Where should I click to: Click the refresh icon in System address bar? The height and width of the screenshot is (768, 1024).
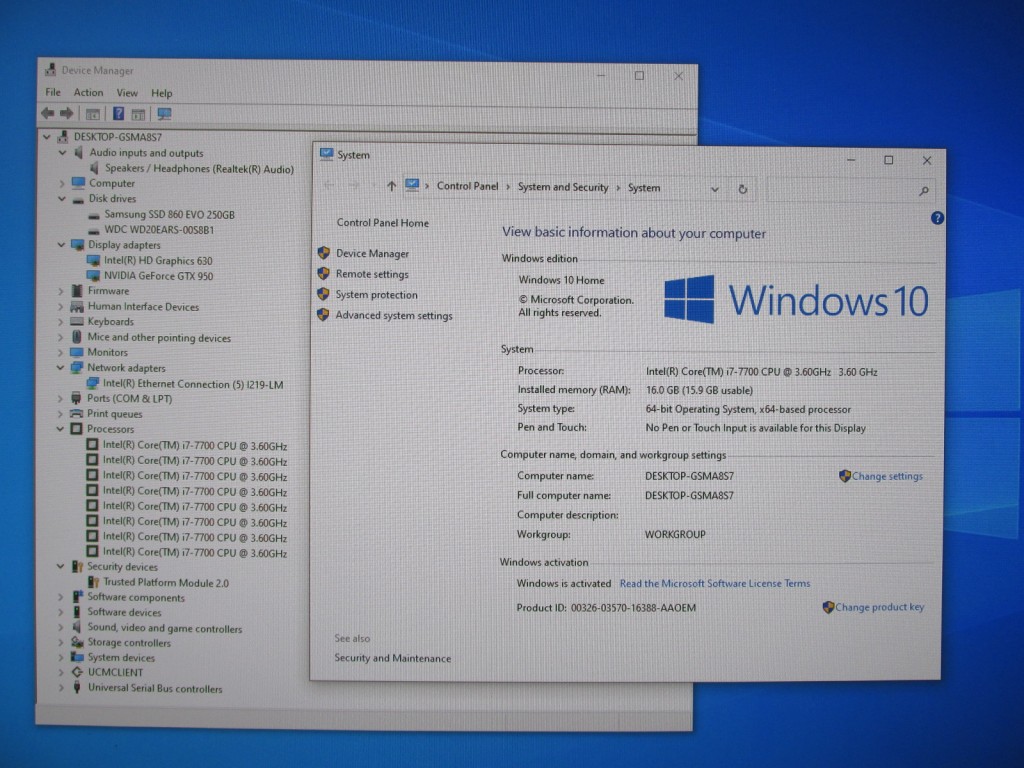pyautogui.click(x=743, y=189)
